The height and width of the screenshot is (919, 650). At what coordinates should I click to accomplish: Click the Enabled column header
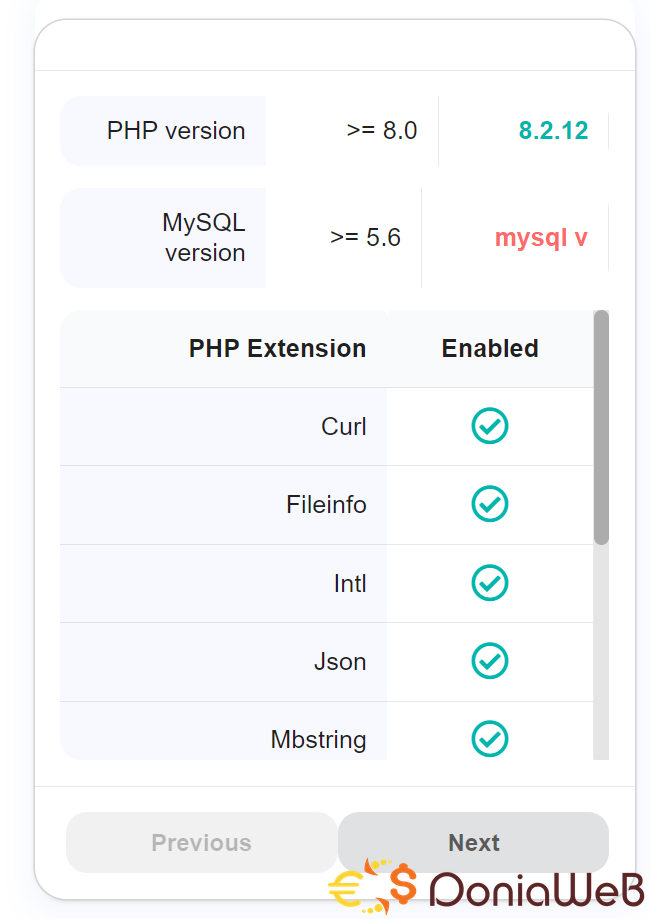[x=490, y=348]
